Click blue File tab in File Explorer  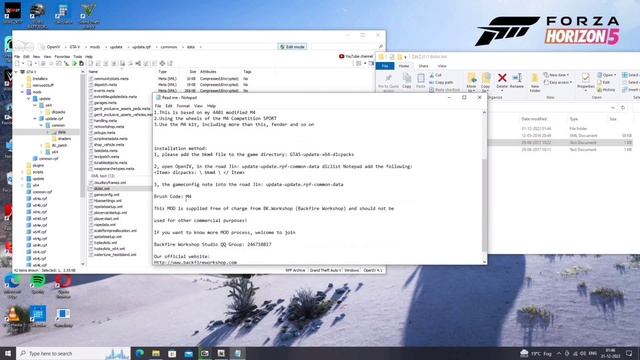click(385, 66)
